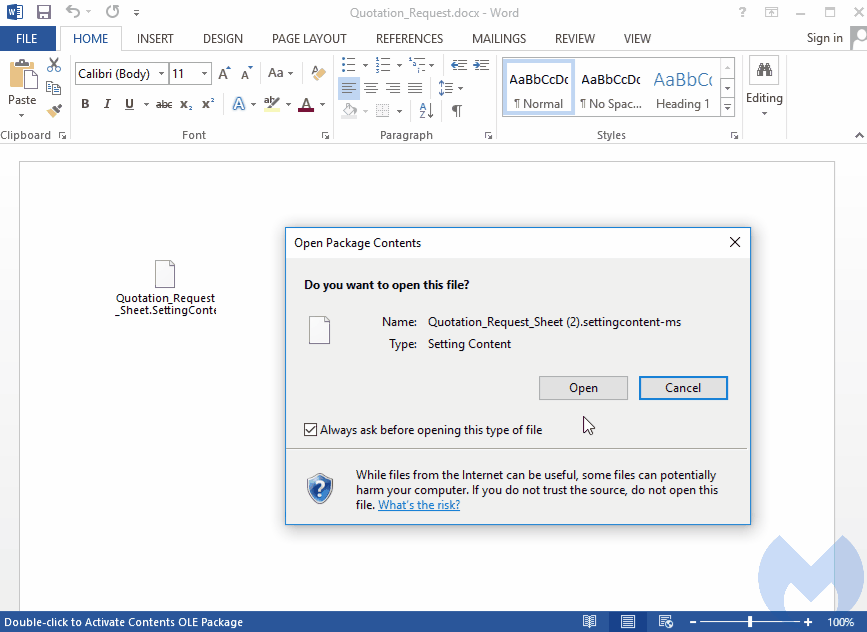Image resolution: width=867 pixels, height=632 pixels.
Task: Click the Save icon in title bar
Action: pyautogui.click(x=43, y=12)
